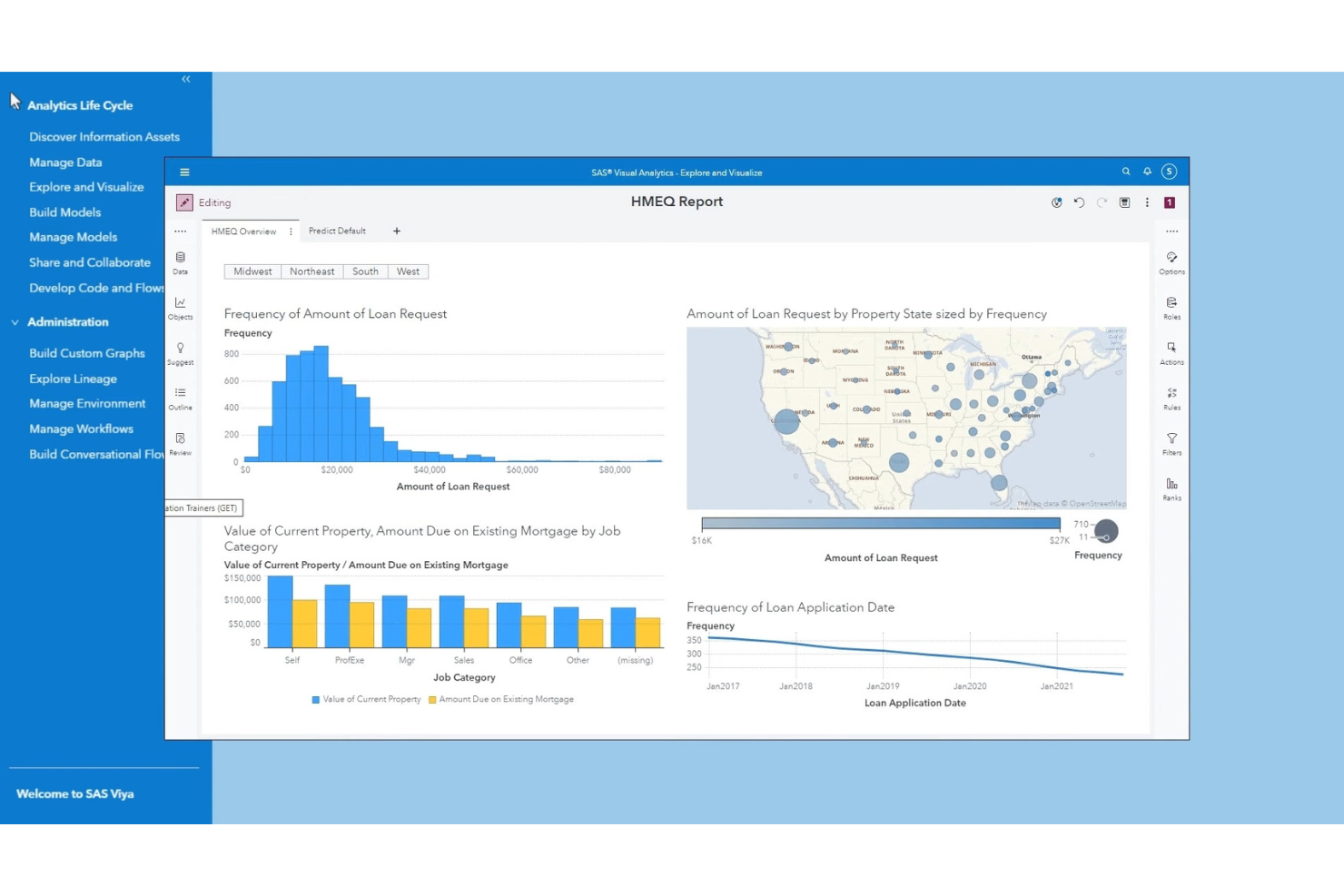
Task: Open the Objects pane
Action: 180,307
